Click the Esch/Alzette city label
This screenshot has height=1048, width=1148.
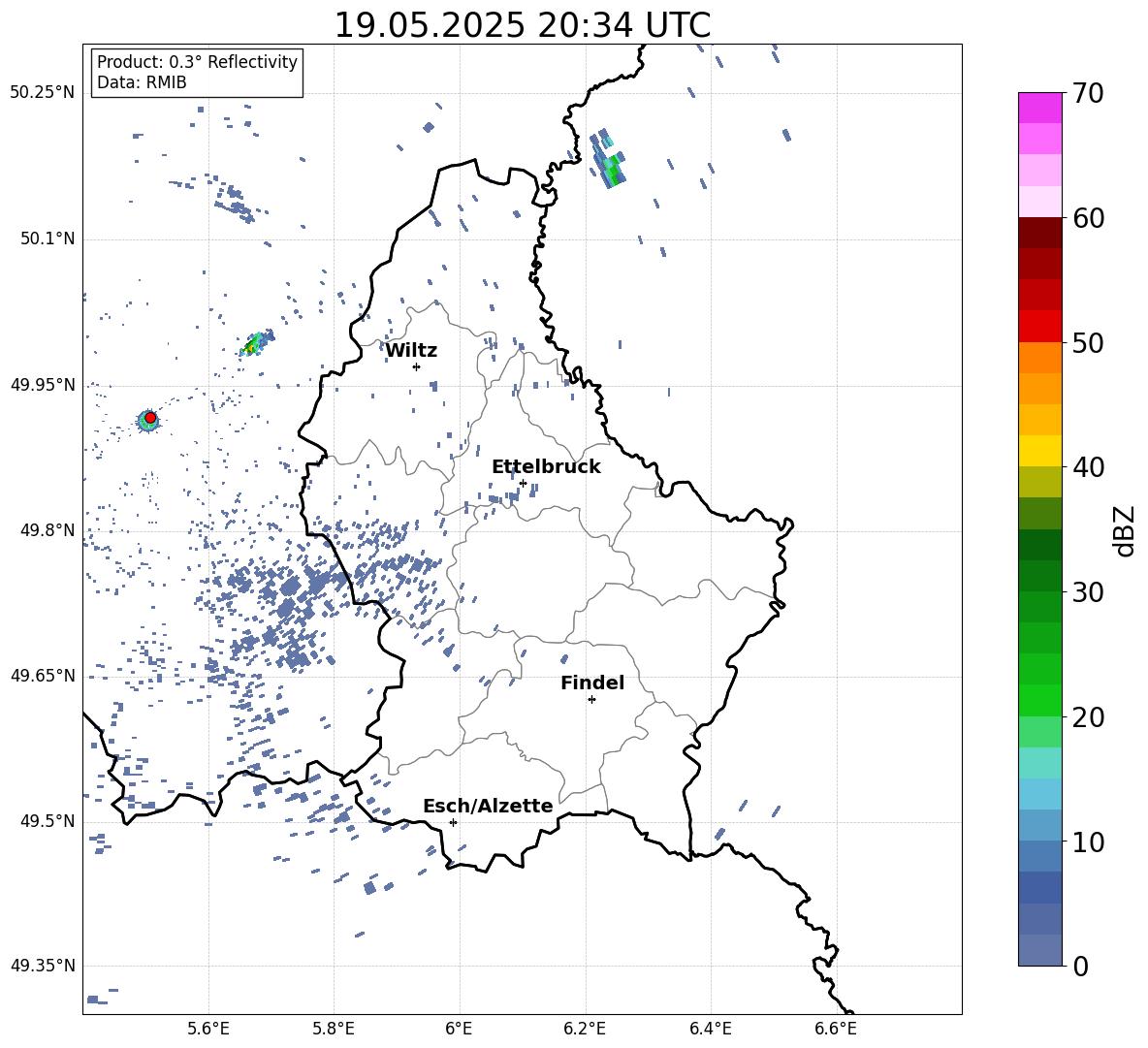coord(488,806)
